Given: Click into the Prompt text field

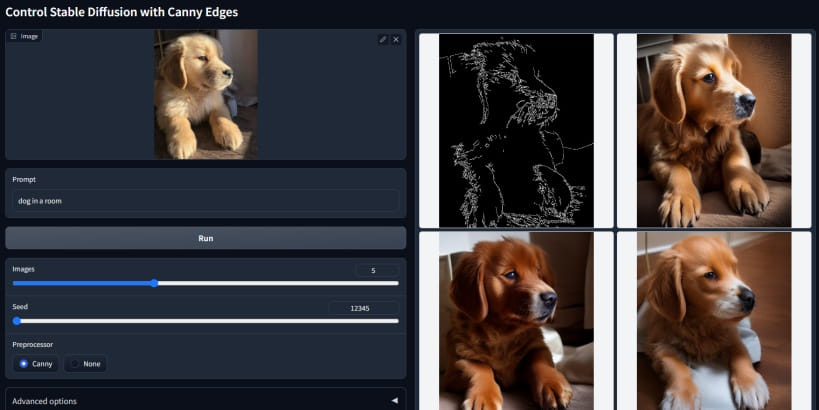Looking at the screenshot, I should [x=205, y=200].
